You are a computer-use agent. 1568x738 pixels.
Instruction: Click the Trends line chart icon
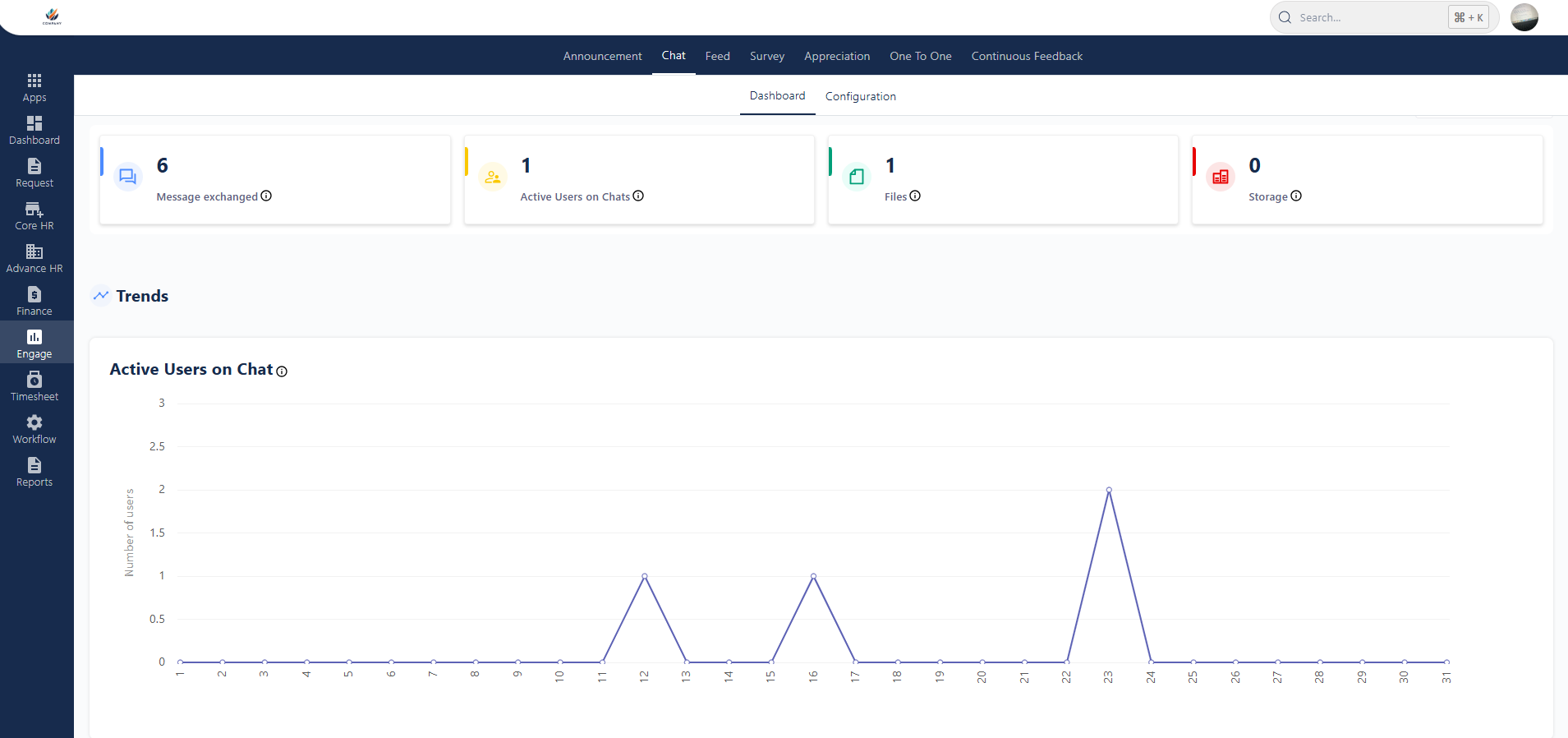101,295
